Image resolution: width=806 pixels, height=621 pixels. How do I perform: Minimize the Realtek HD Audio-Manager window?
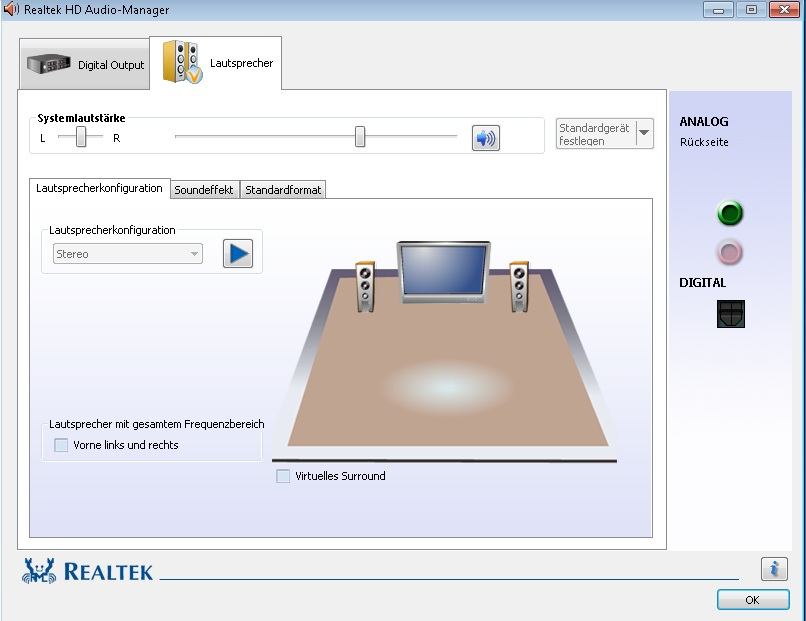tap(718, 9)
